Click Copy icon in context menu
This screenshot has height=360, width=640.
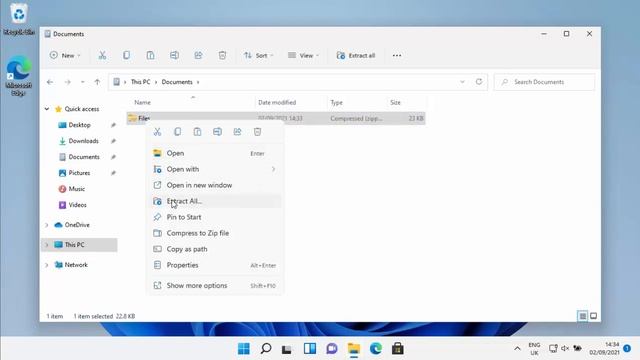pyautogui.click(x=178, y=132)
